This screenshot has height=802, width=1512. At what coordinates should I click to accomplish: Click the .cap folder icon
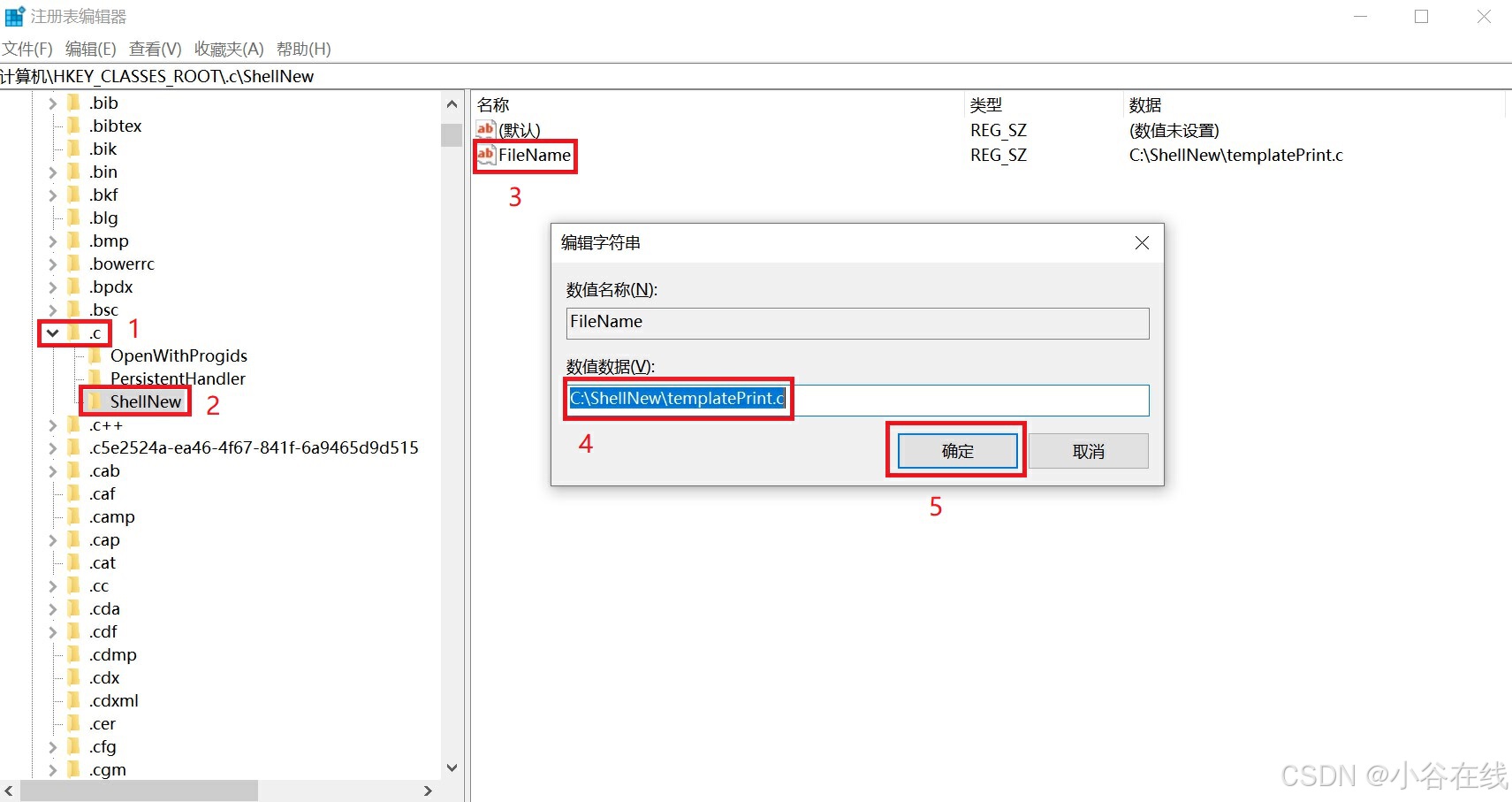coord(74,539)
